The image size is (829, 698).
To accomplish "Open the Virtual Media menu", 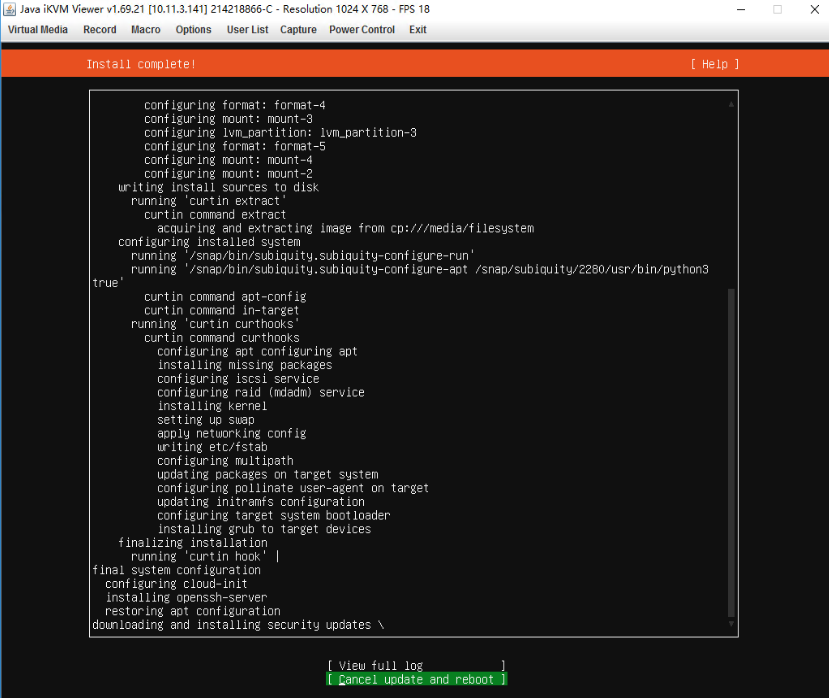I will click(38, 30).
